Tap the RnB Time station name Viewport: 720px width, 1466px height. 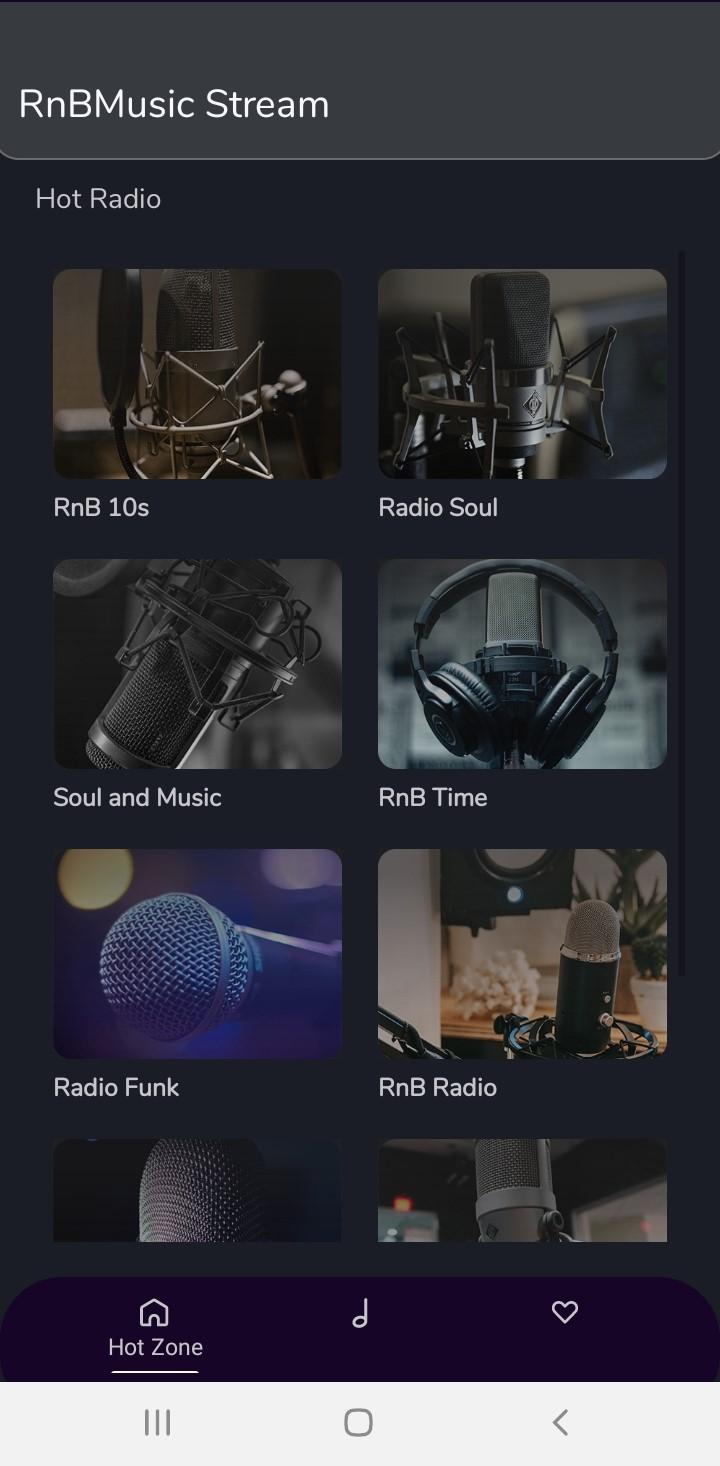(x=433, y=798)
